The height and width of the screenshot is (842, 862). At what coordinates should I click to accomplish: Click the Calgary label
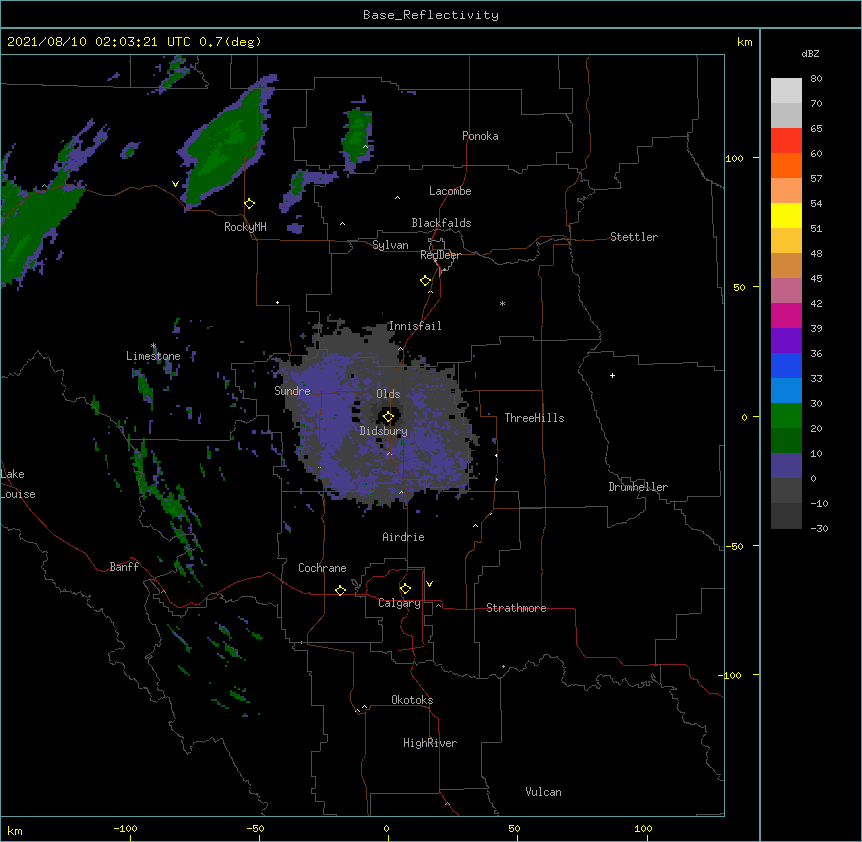tap(399, 603)
